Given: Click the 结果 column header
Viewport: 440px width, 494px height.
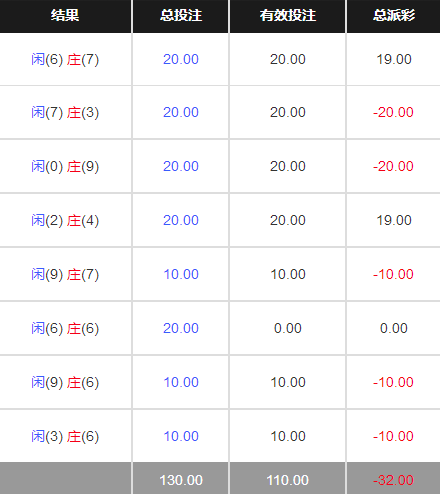Looking at the screenshot, I should [x=65, y=15].
